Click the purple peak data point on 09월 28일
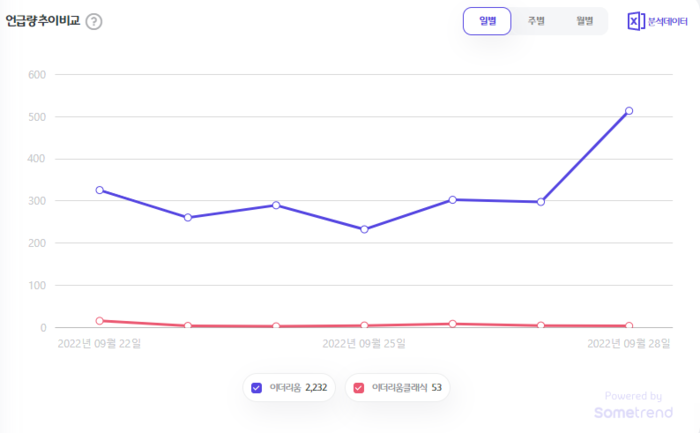Image resolution: width=700 pixels, height=433 pixels. [x=629, y=111]
